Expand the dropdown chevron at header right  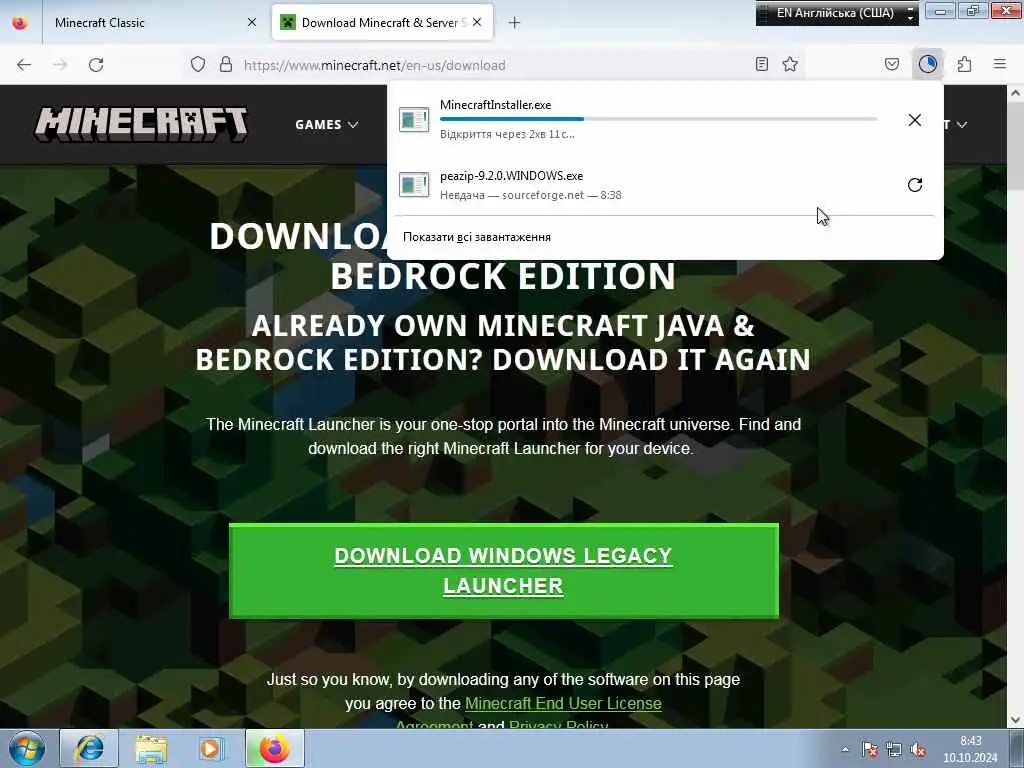click(961, 125)
